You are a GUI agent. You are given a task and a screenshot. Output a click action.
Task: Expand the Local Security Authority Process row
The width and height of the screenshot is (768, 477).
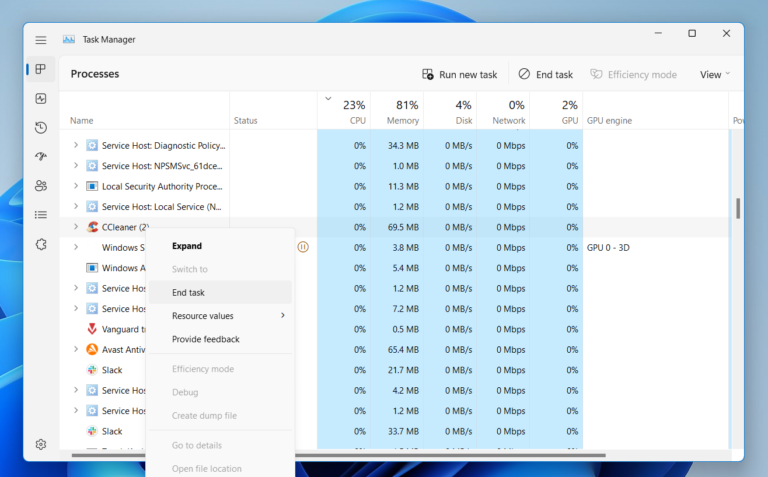tap(76, 186)
